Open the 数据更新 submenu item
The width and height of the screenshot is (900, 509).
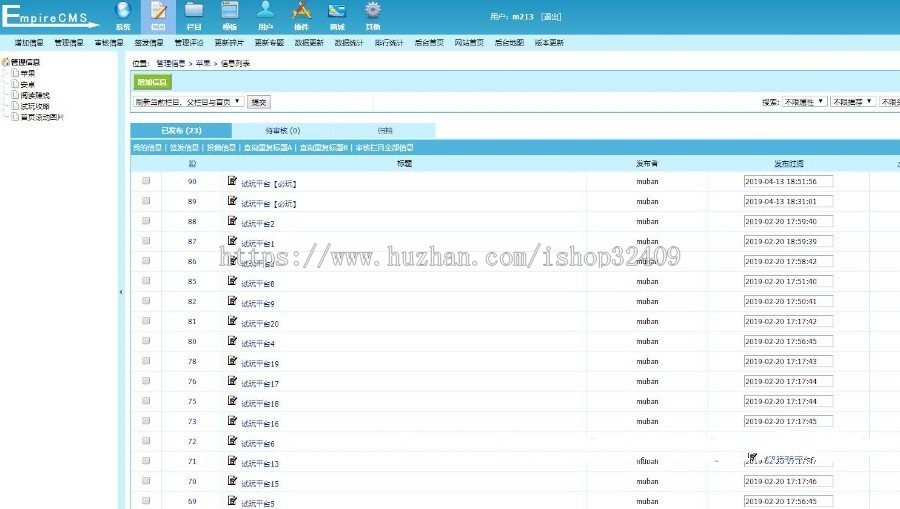click(309, 43)
